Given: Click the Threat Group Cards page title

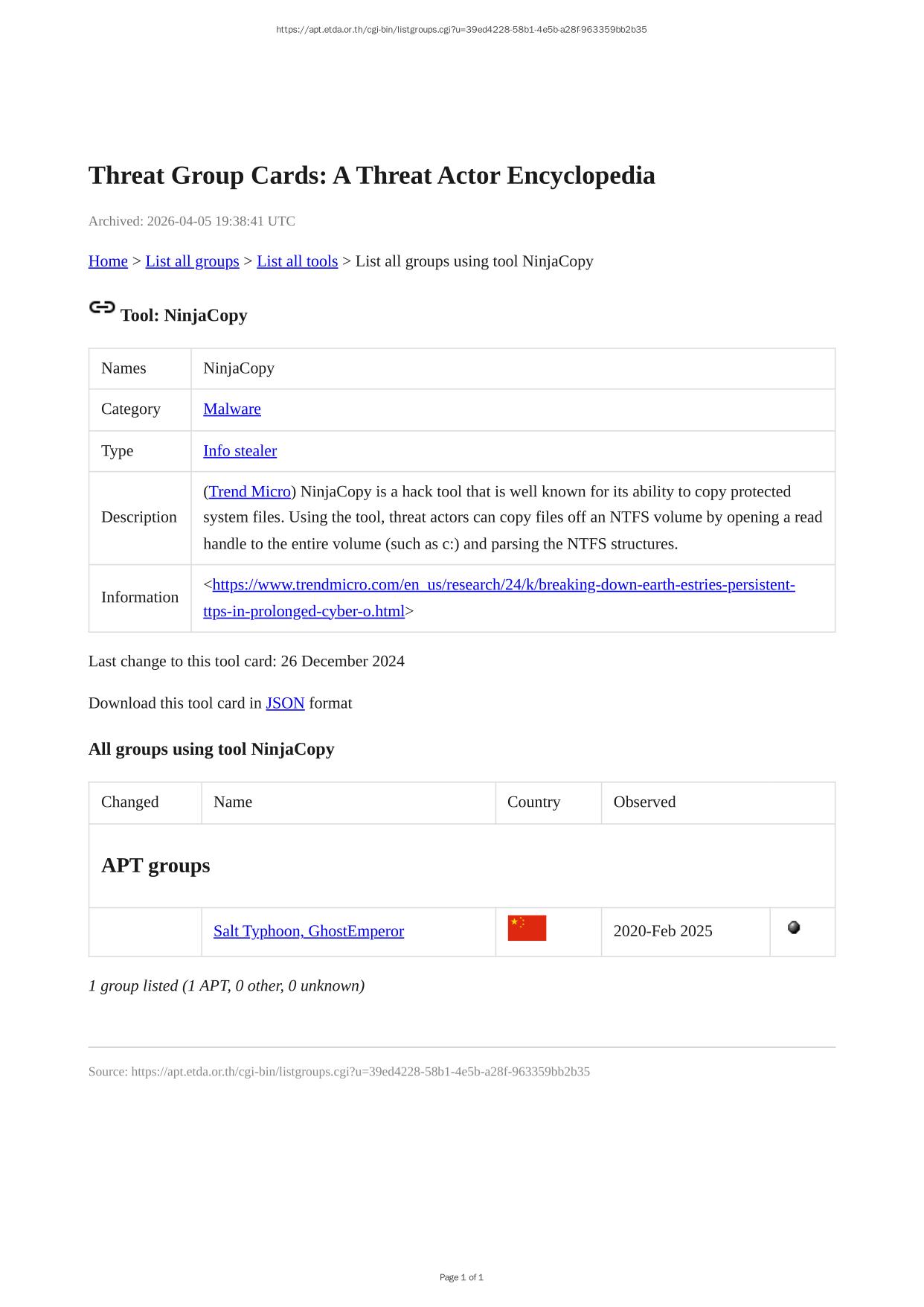Looking at the screenshot, I should [371, 176].
